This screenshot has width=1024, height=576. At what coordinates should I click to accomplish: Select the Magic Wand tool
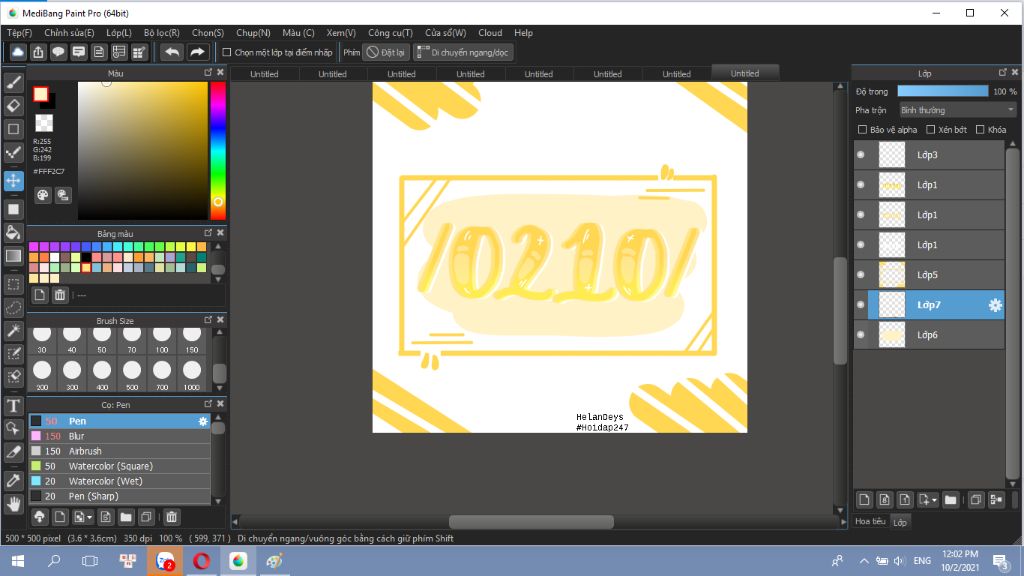(x=13, y=330)
